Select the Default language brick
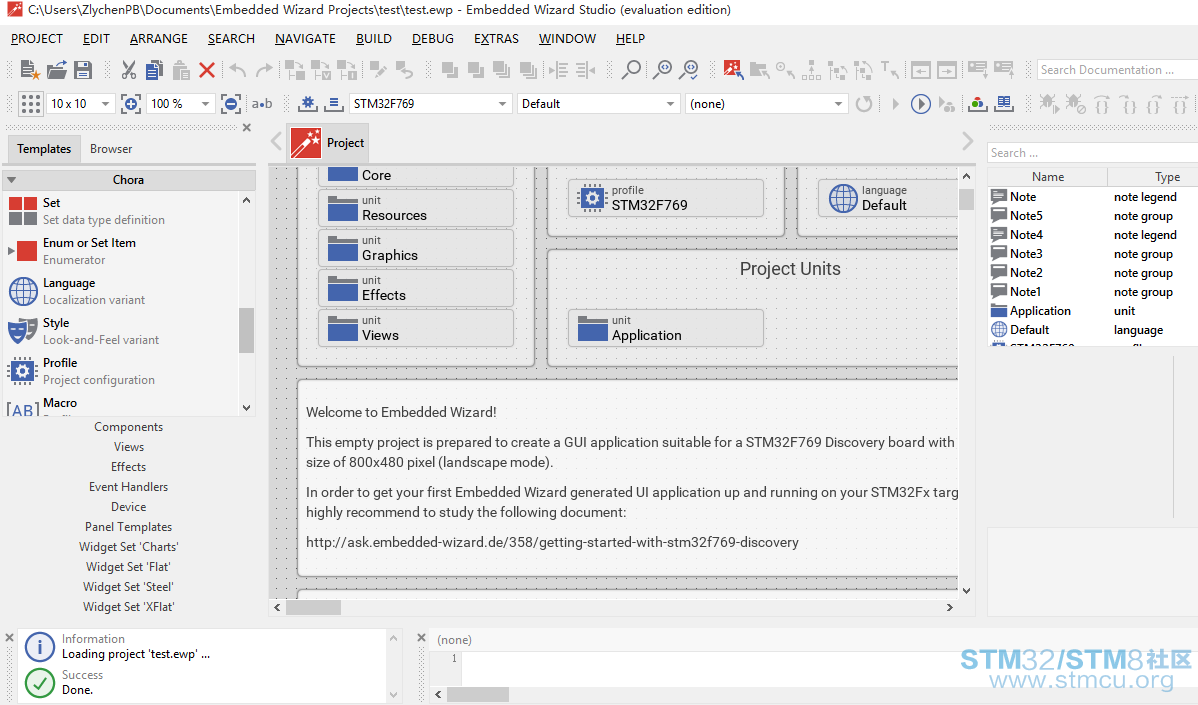Viewport: 1198px width, 705px height. 887,199
